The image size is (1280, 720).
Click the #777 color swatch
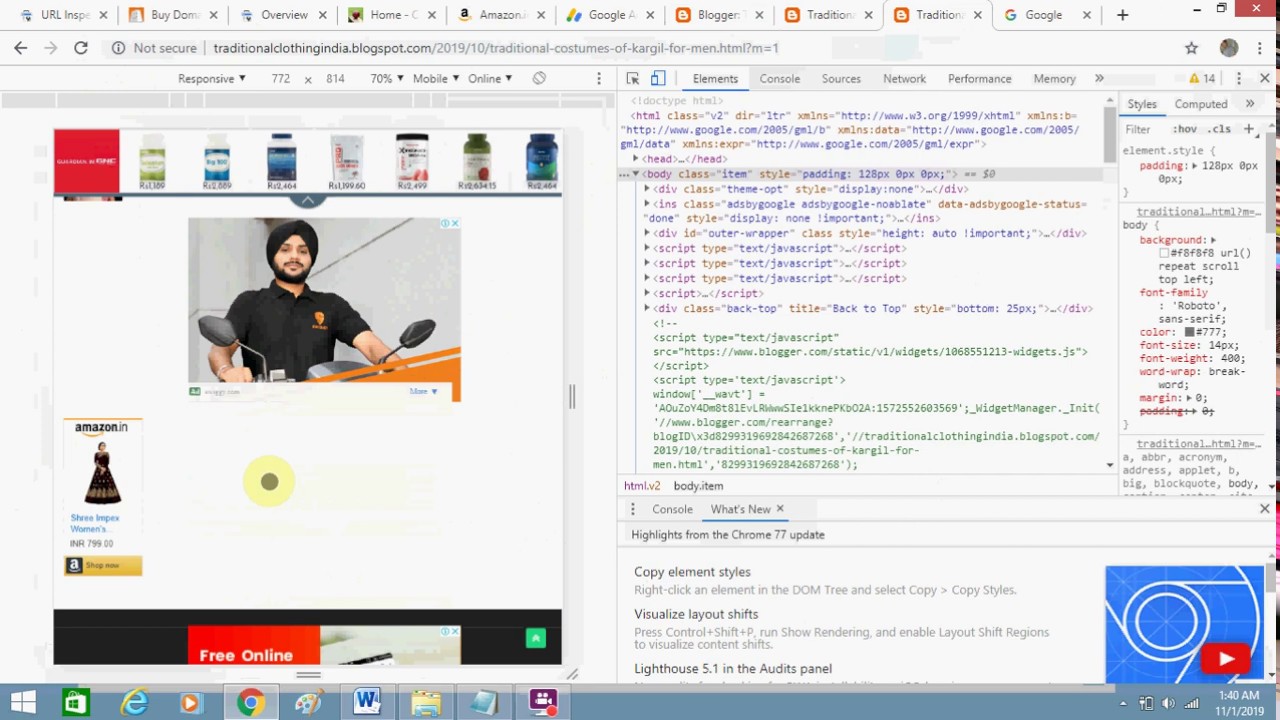[1190, 332]
